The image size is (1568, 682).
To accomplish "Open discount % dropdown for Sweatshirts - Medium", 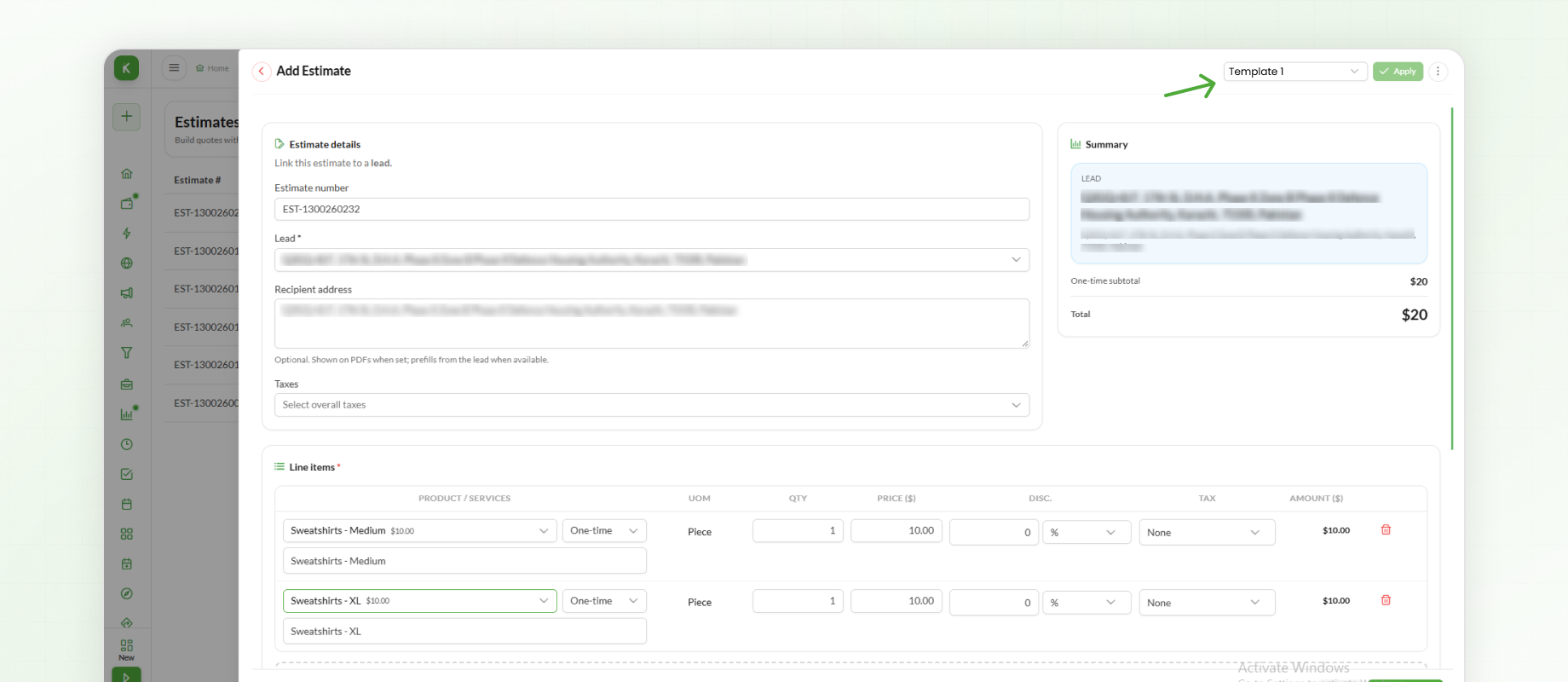I will [x=1087, y=532].
